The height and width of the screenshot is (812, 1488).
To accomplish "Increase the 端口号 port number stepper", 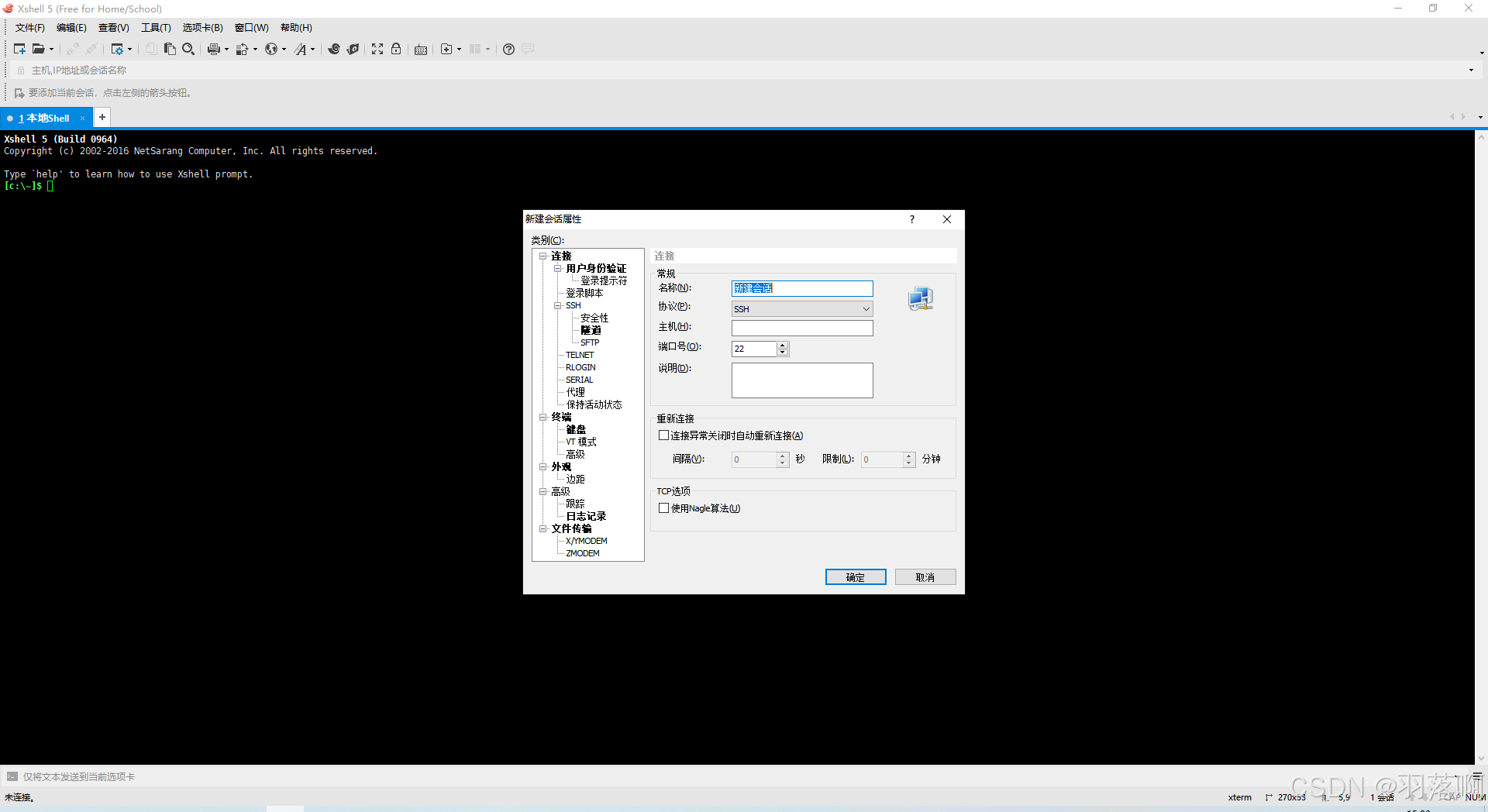I will point(783,345).
